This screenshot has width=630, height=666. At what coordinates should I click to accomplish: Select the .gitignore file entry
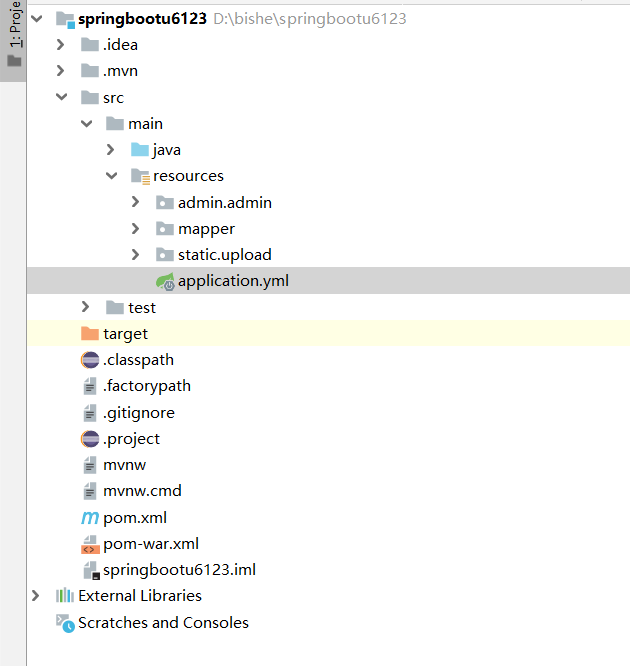[138, 412]
